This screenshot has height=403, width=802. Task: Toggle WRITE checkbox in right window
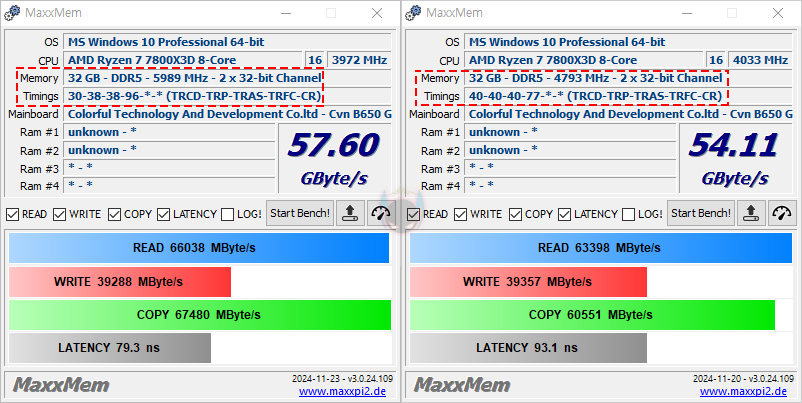pos(461,214)
